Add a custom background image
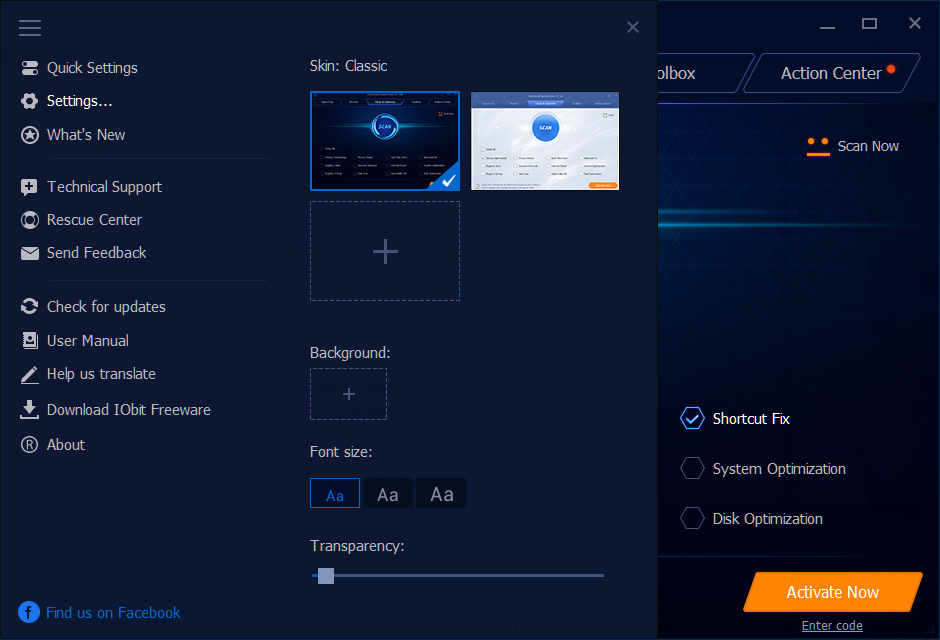 tap(348, 394)
